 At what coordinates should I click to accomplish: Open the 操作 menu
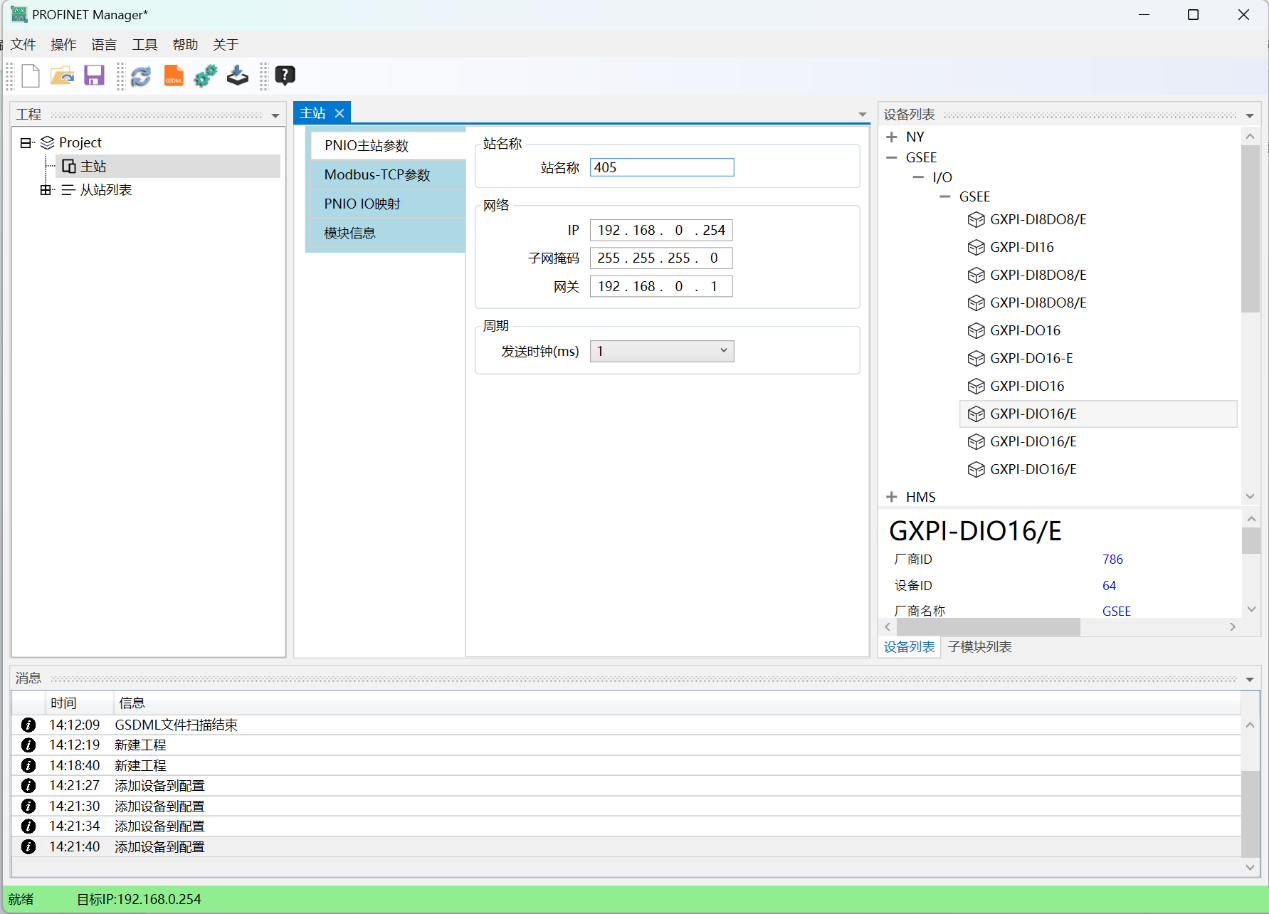64,45
